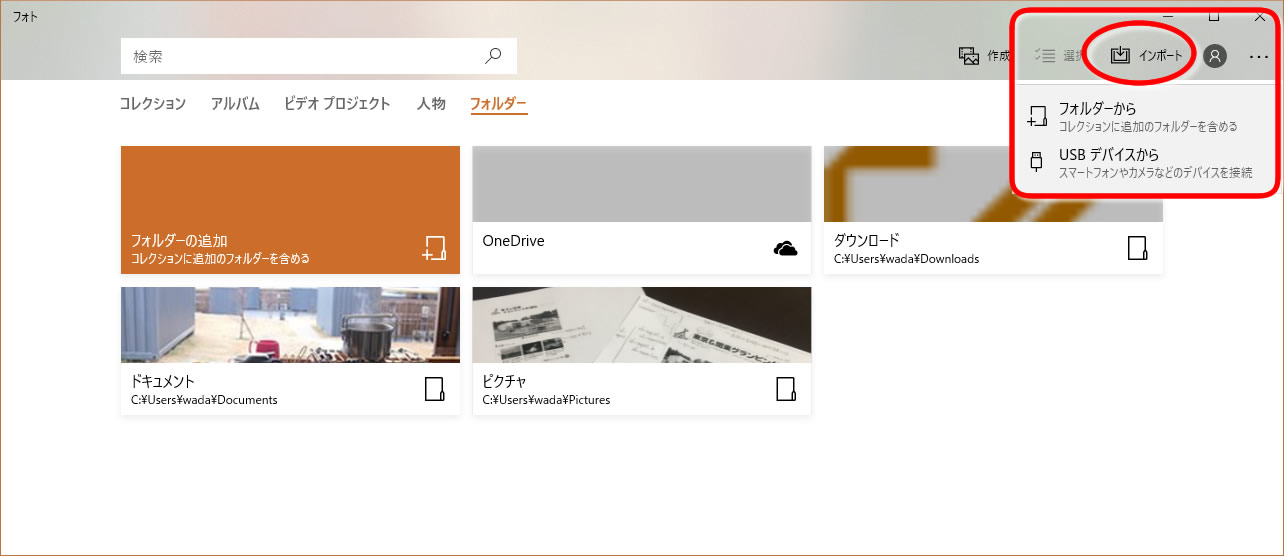Viewport: 1284px width, 556px height.
Task: Open the ドキュメント folder thumbnail
Action: (x=290, y=325)
